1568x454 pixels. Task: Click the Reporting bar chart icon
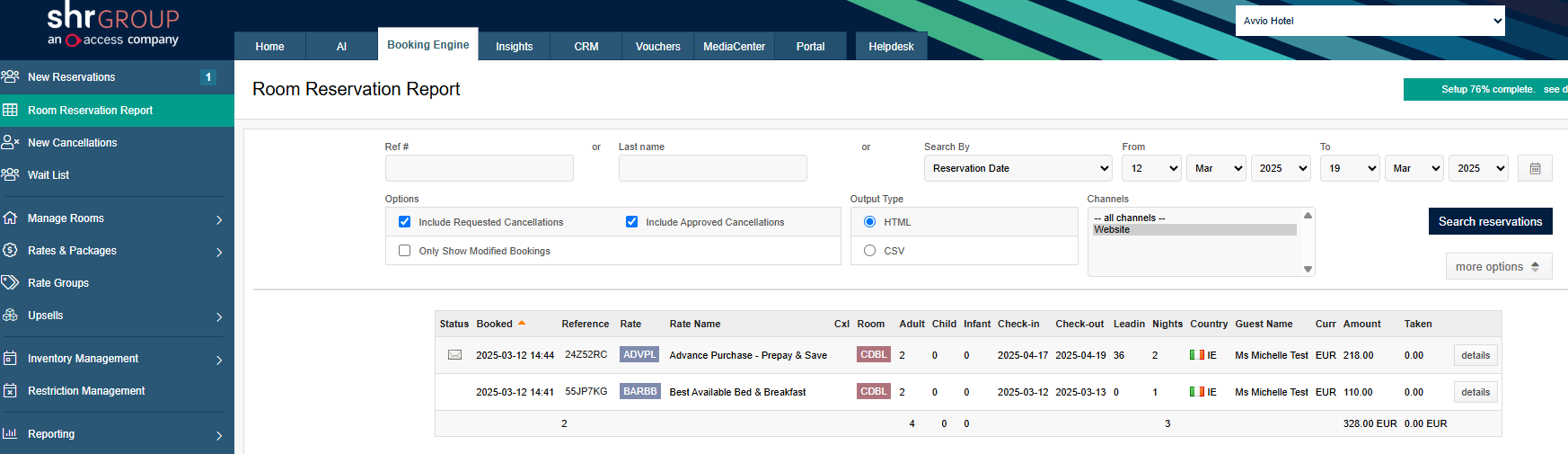[11, 433]
